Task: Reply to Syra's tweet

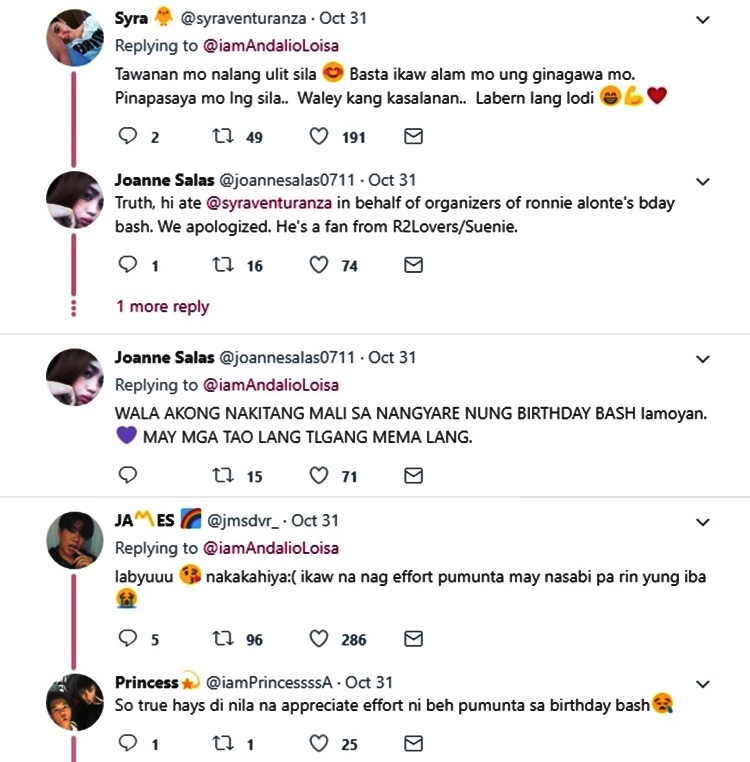Action: (x=127, y=136)
